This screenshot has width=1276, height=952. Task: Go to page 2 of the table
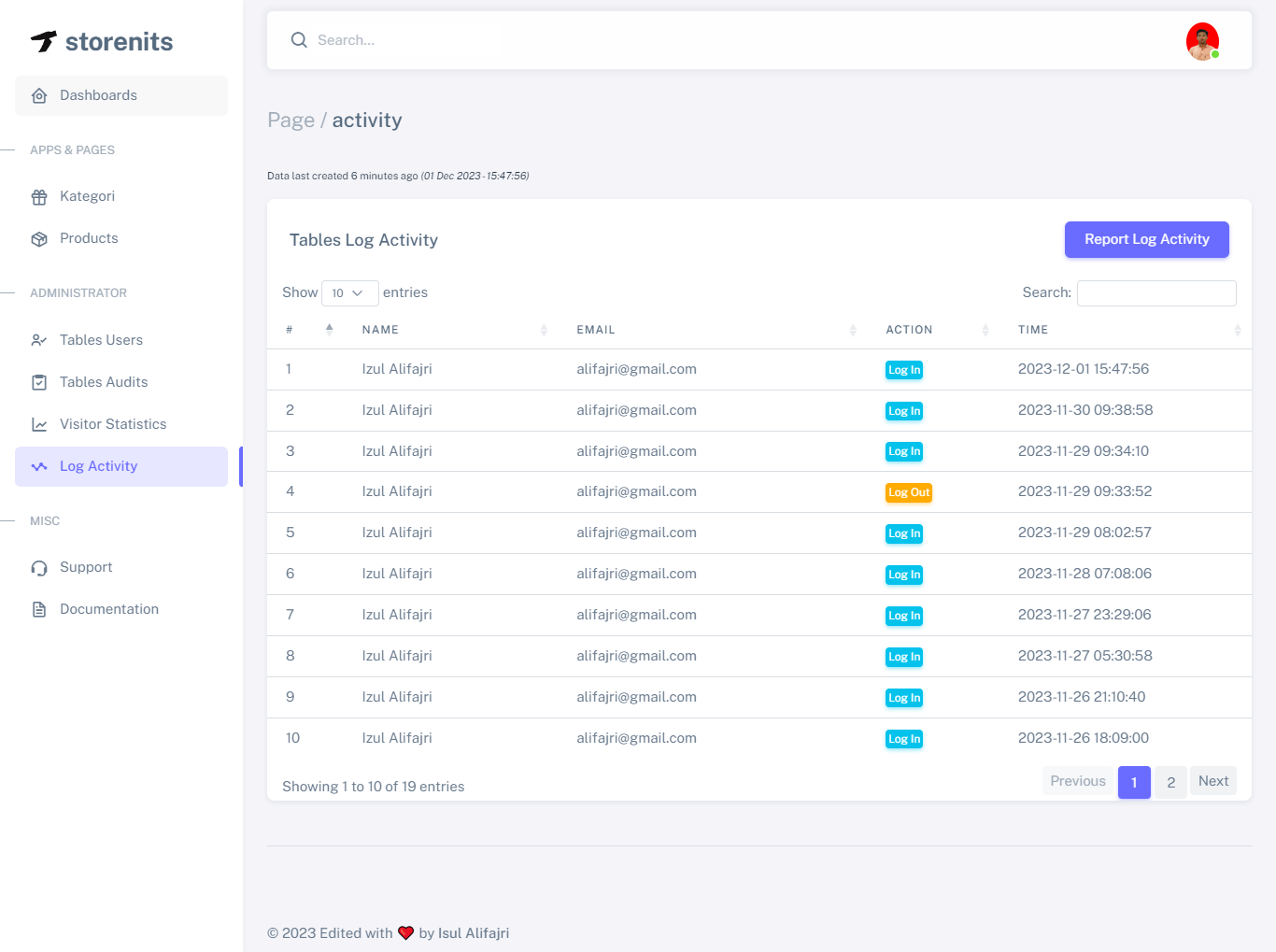(1170, 782)
